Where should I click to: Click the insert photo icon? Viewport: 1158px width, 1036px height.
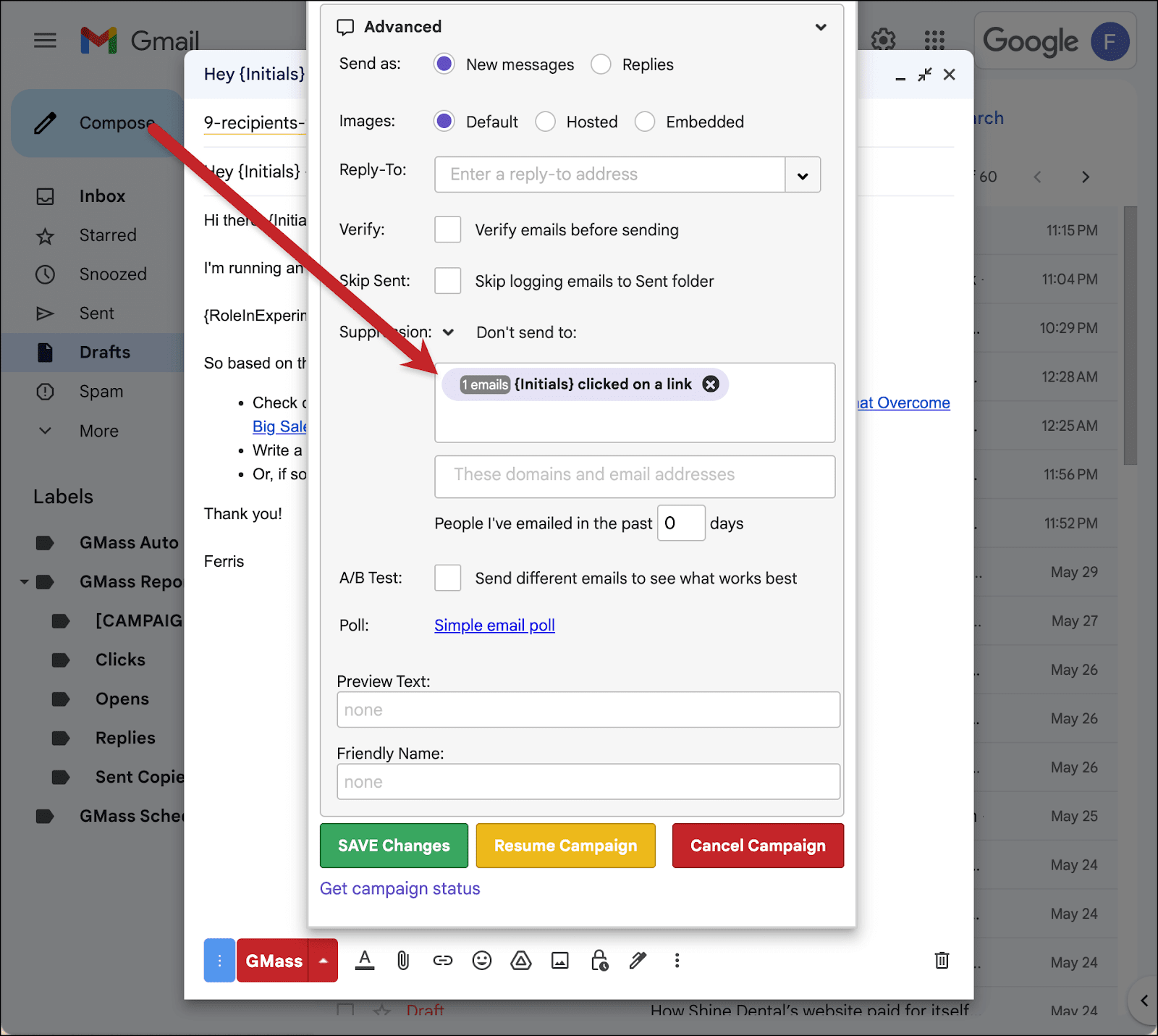click(x=560, y=961)
